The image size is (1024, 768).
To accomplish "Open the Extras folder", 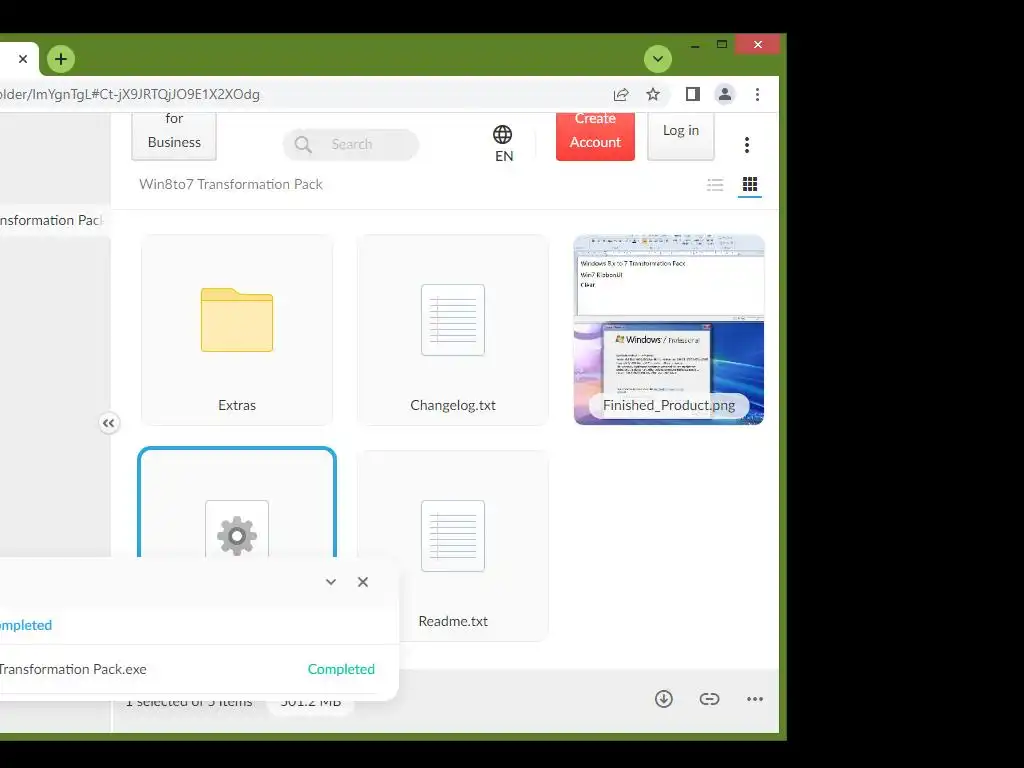I will pos(237,330).
